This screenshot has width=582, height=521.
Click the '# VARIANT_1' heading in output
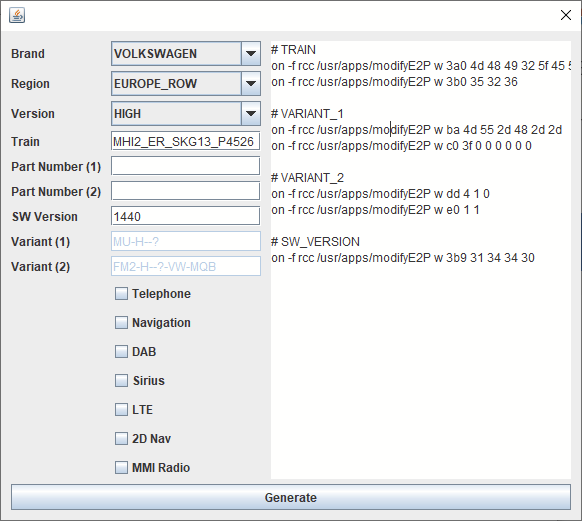[307, 114]
